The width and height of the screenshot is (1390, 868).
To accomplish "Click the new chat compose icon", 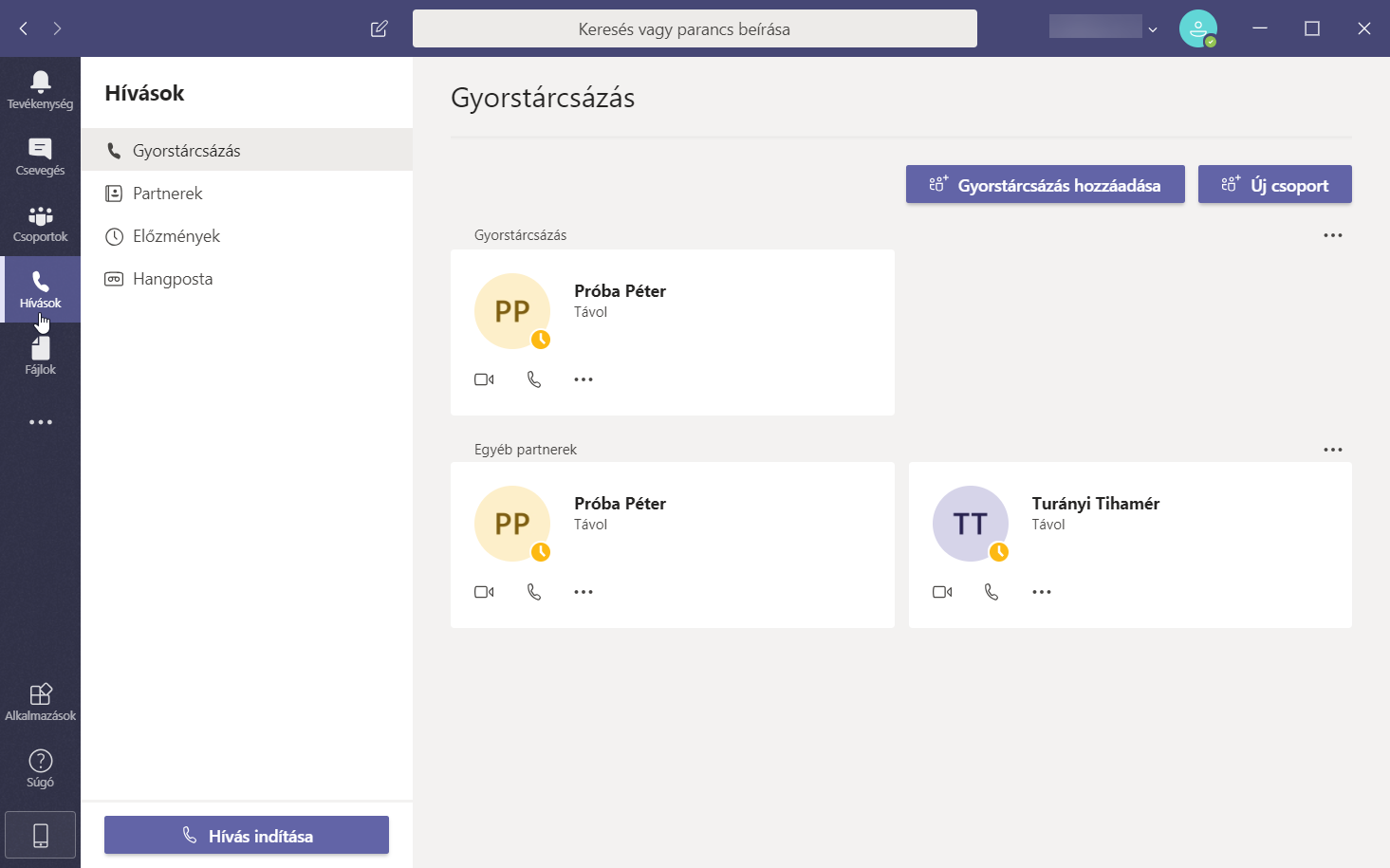I will [379, 28].
